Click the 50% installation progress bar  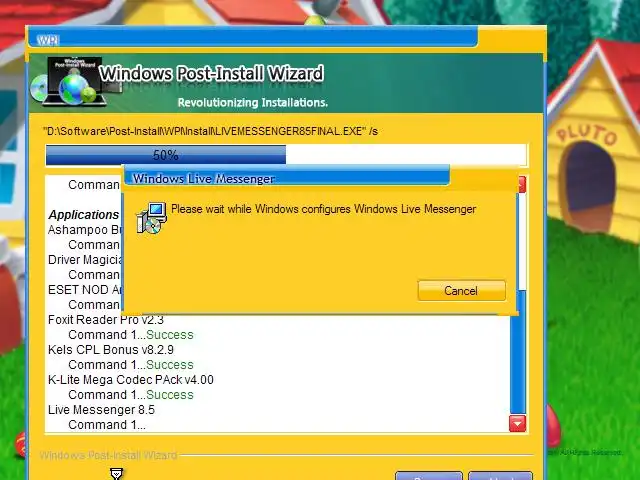click(x=287, y=155)
